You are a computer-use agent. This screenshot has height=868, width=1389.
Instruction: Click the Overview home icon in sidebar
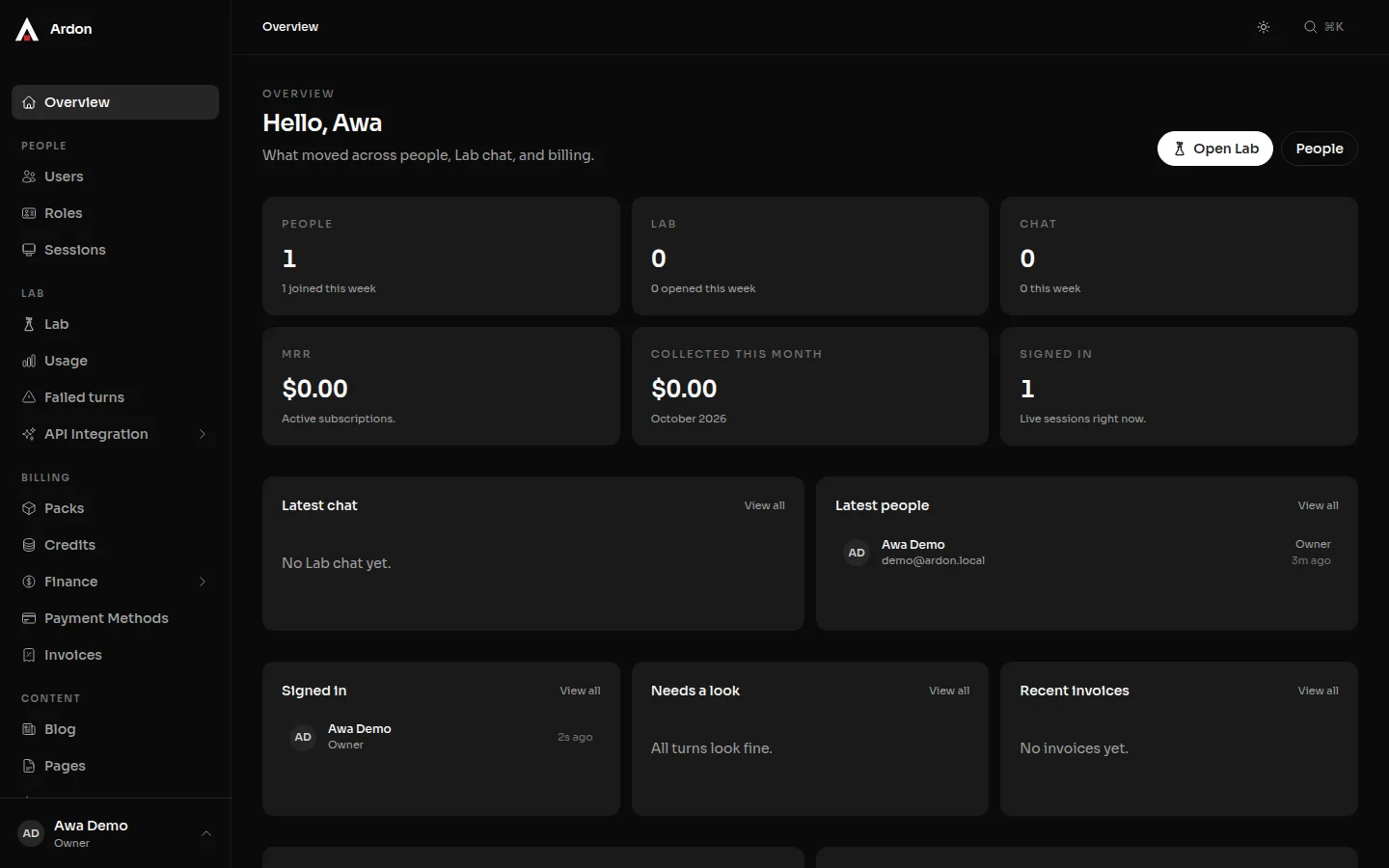coord(29,102)
